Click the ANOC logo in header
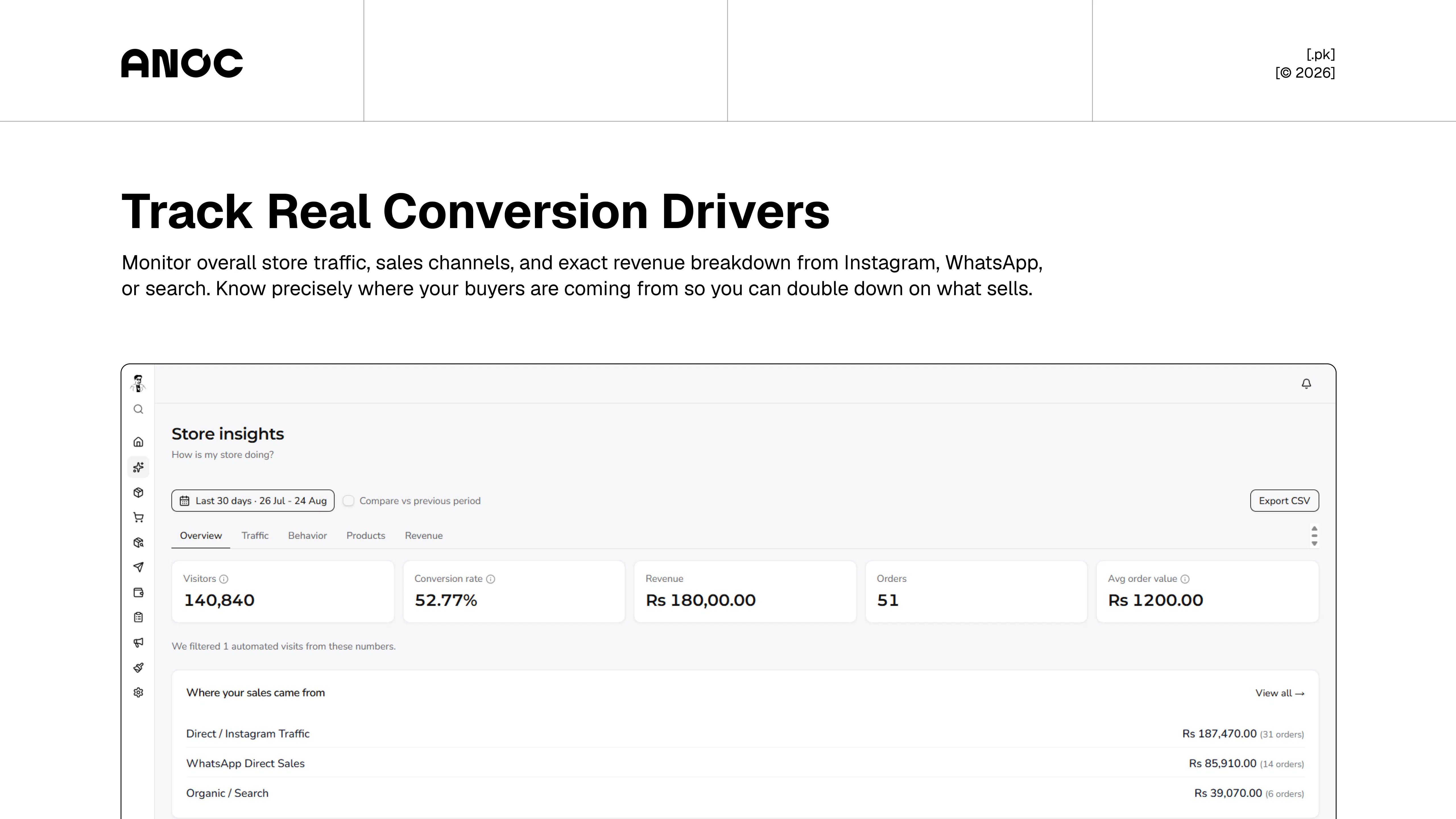1456x819 pixels. (182, 63)
